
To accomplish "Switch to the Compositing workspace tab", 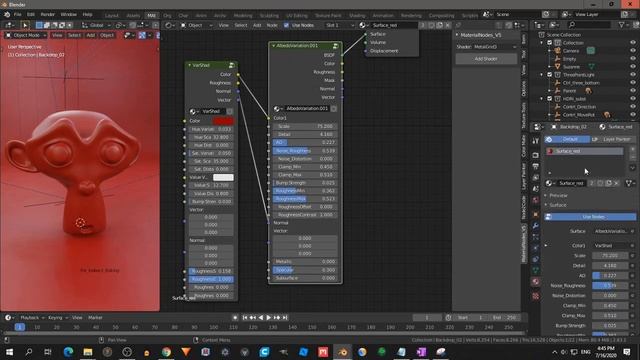I will [x=441, y=16].
